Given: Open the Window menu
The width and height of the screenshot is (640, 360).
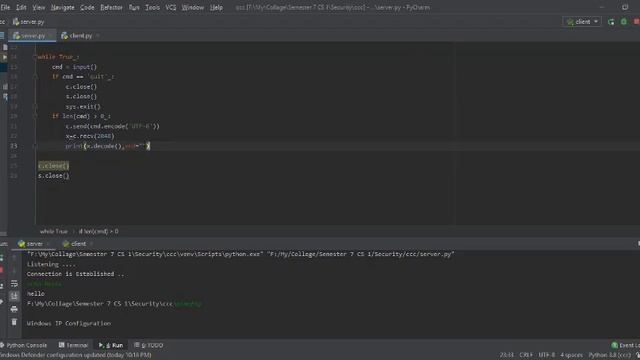Looking at the screenshot, I should 193,7.
